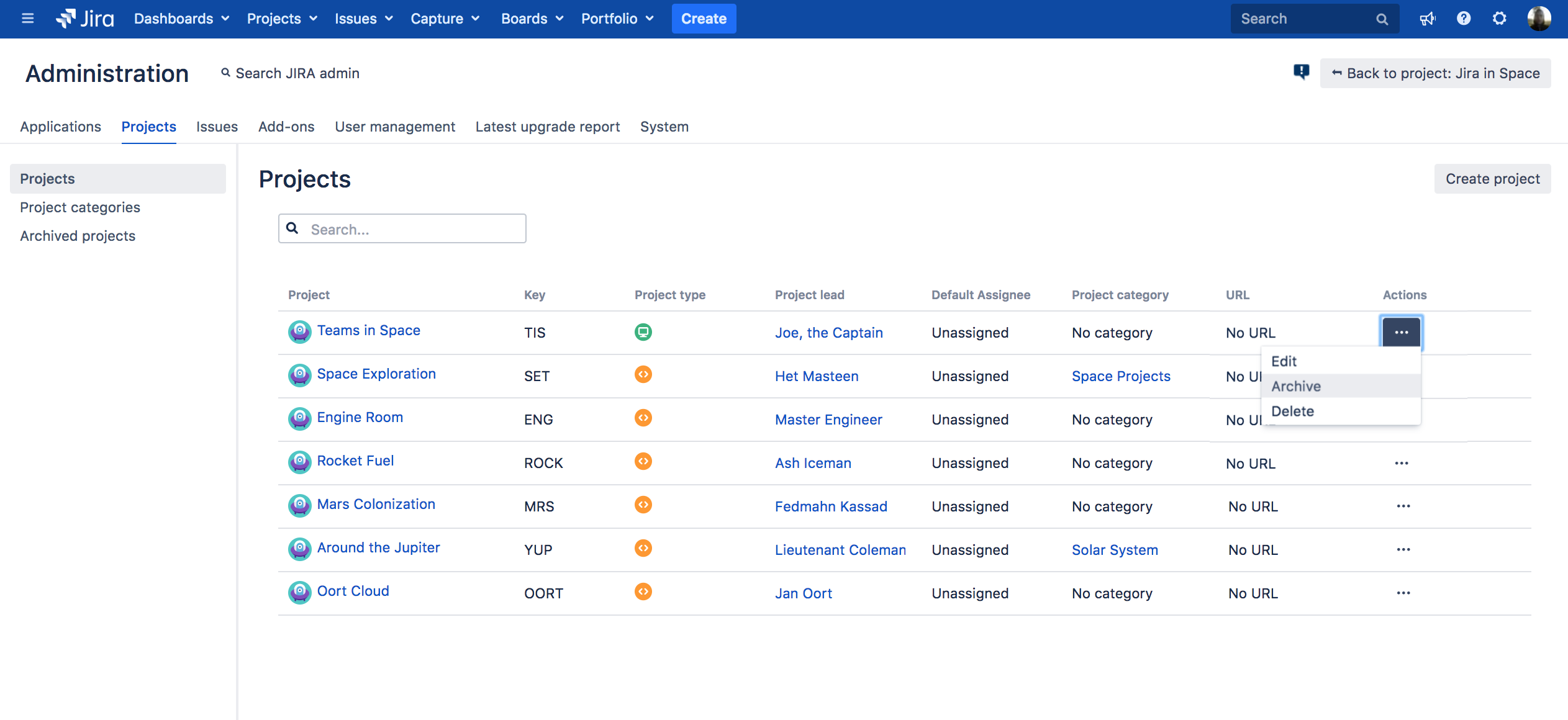Open the hamburger sidebar menu
This screenshot has height=720, width=1568.
pyautogui.click(x=27, y=19)
